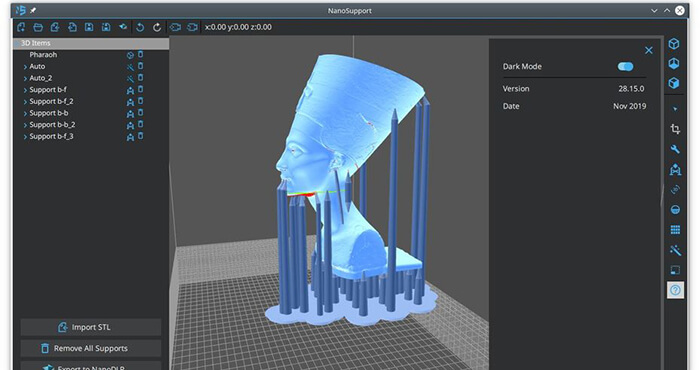
Task: Delete Support b-f using its trash icon
Action: click(140, 89)
